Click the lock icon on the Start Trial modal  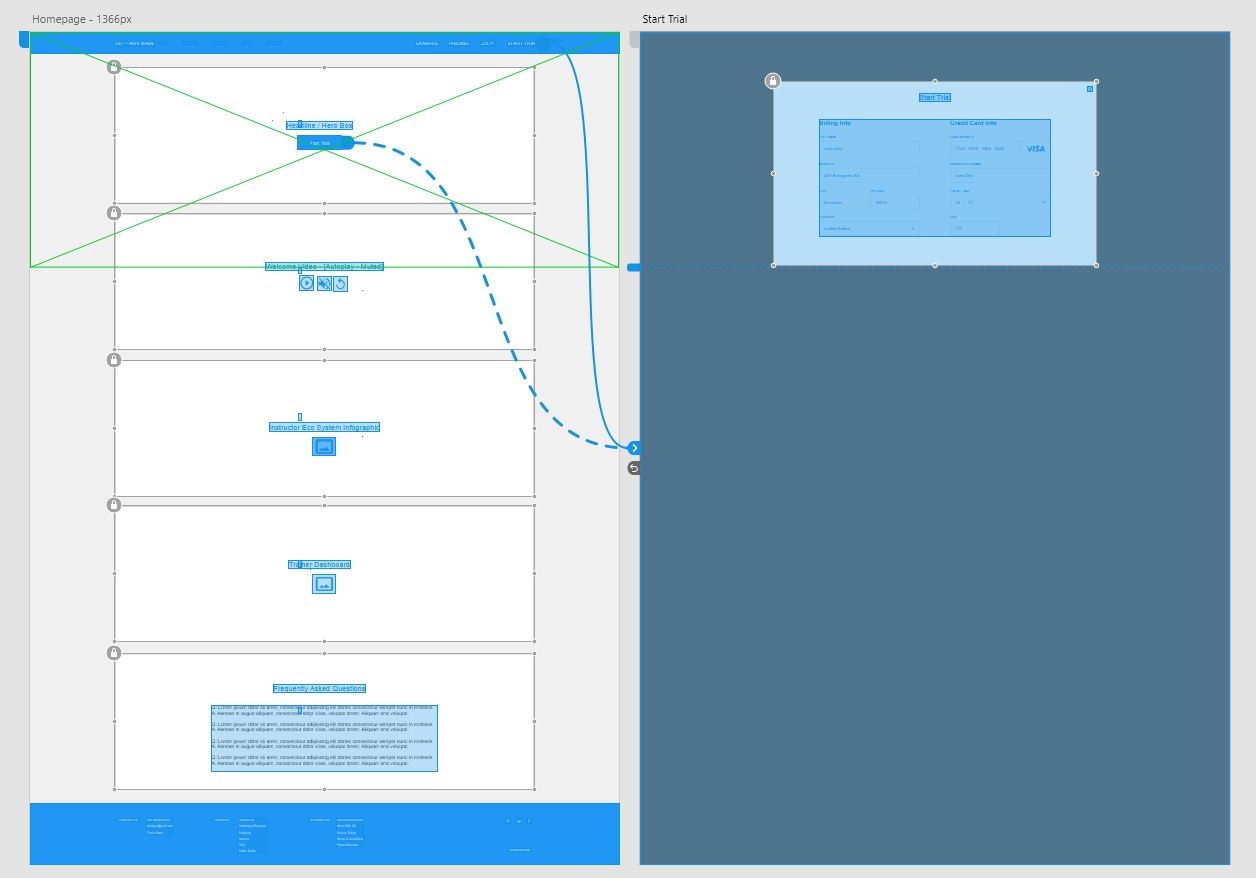pos(773,81)
